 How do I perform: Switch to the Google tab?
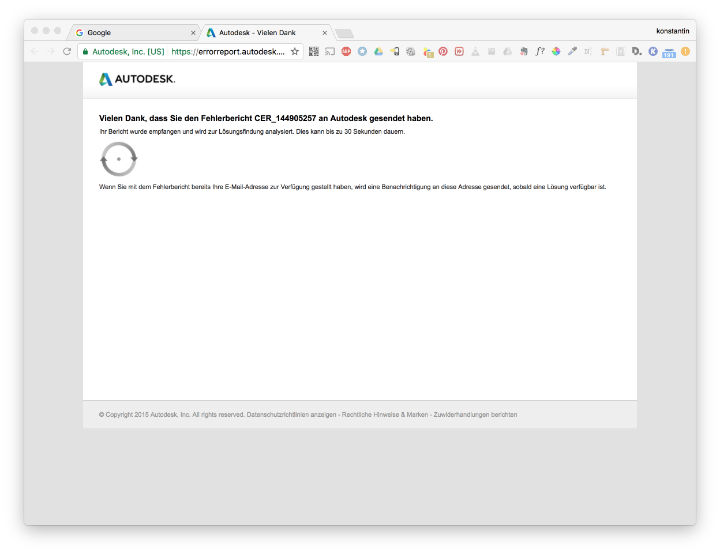(133, 33)
